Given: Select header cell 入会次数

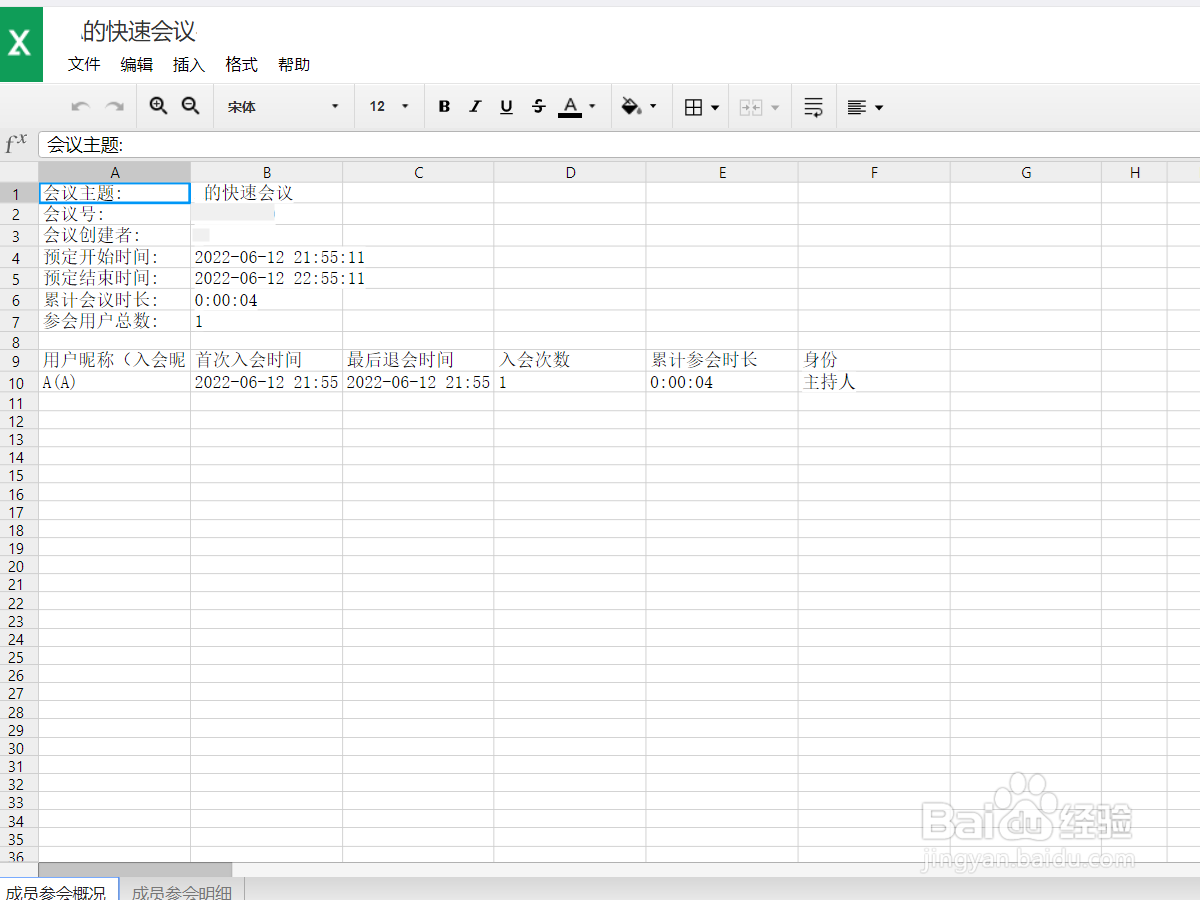Looking at the screenshot, I should click(570, 360).
